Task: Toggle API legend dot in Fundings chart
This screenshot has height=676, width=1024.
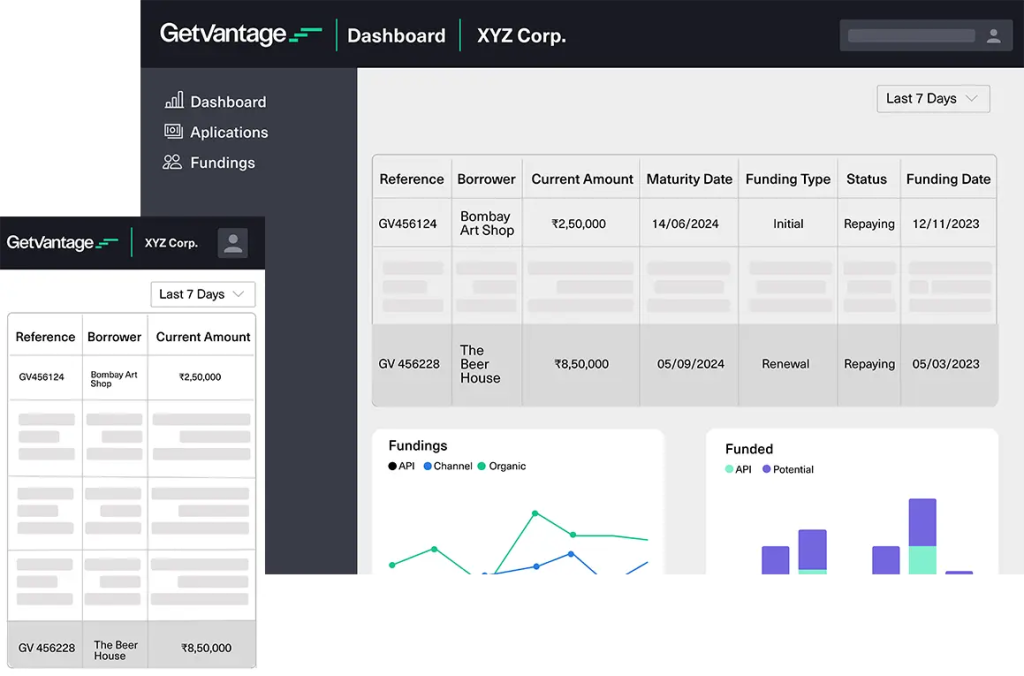Action: [392, 466]
